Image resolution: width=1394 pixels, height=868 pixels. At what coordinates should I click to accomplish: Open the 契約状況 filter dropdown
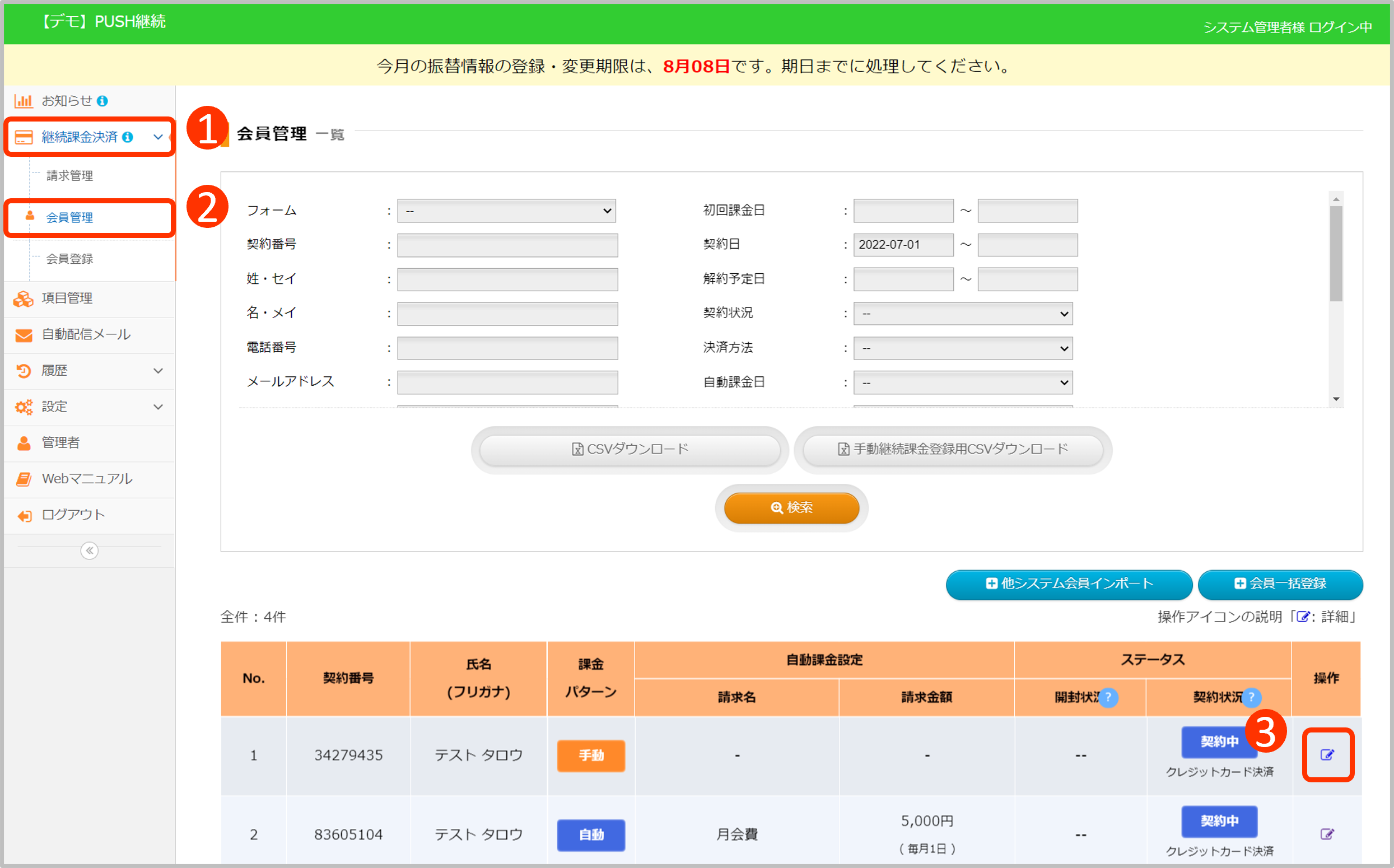pyautogui.click(x=962, y=314)
